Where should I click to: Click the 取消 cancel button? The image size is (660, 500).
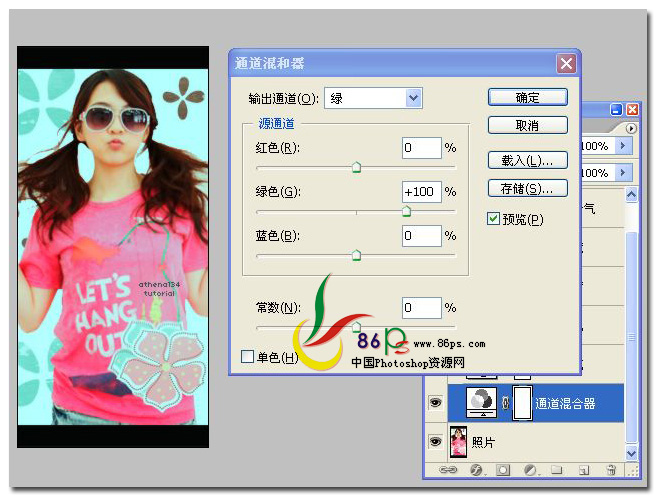pyautogui.click(x=527, y=125)
